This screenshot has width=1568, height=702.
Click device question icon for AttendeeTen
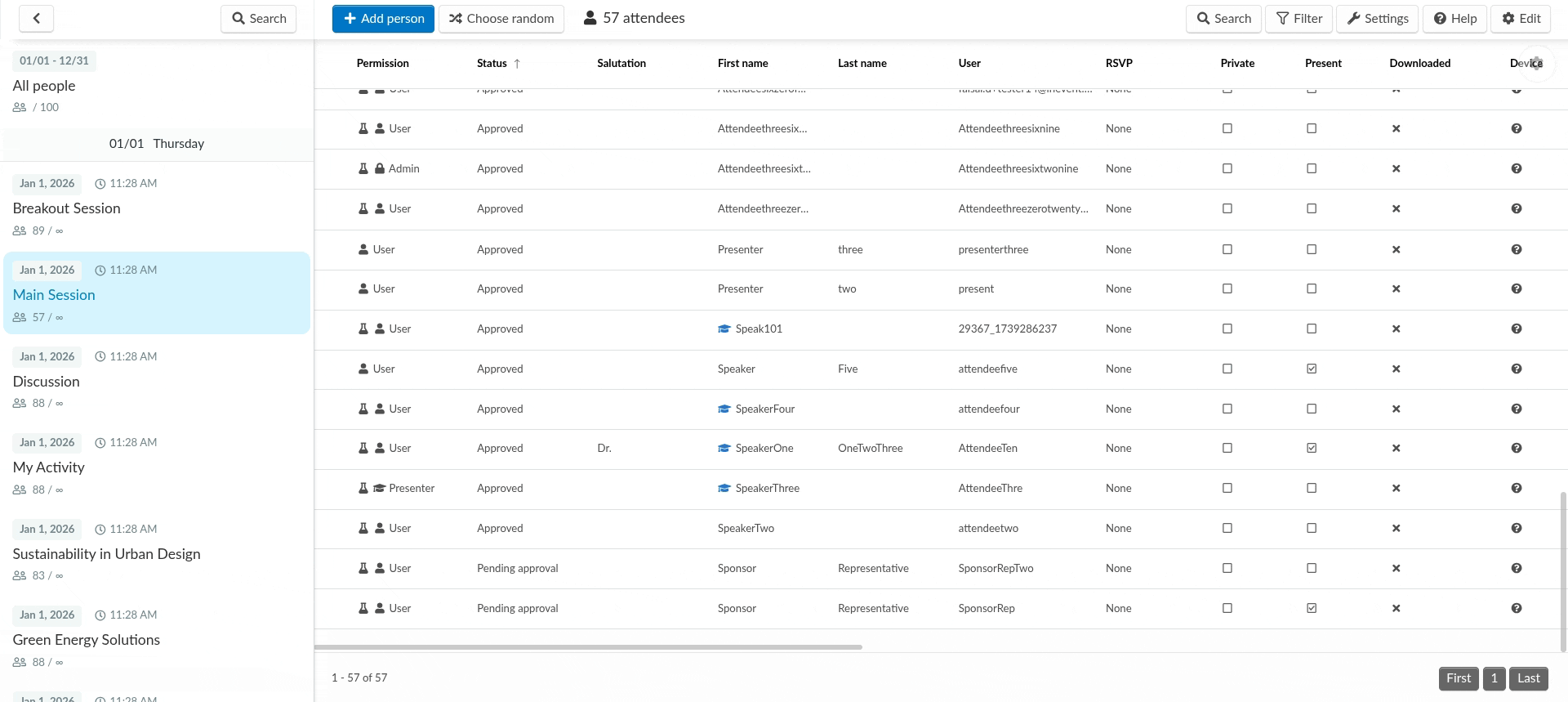1516,448
